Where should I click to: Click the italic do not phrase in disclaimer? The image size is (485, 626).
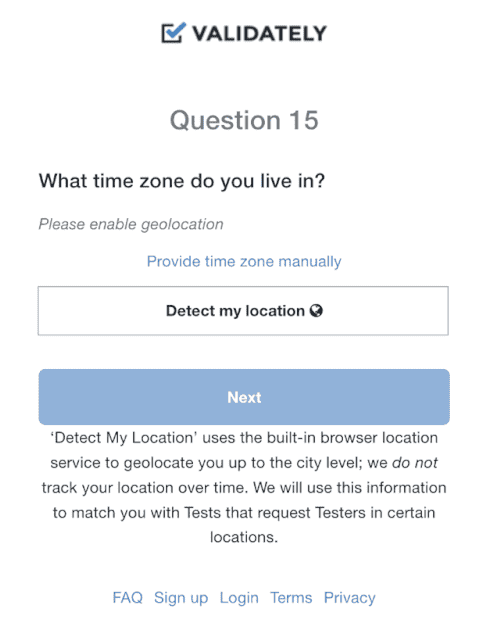[x=415, y=463]
